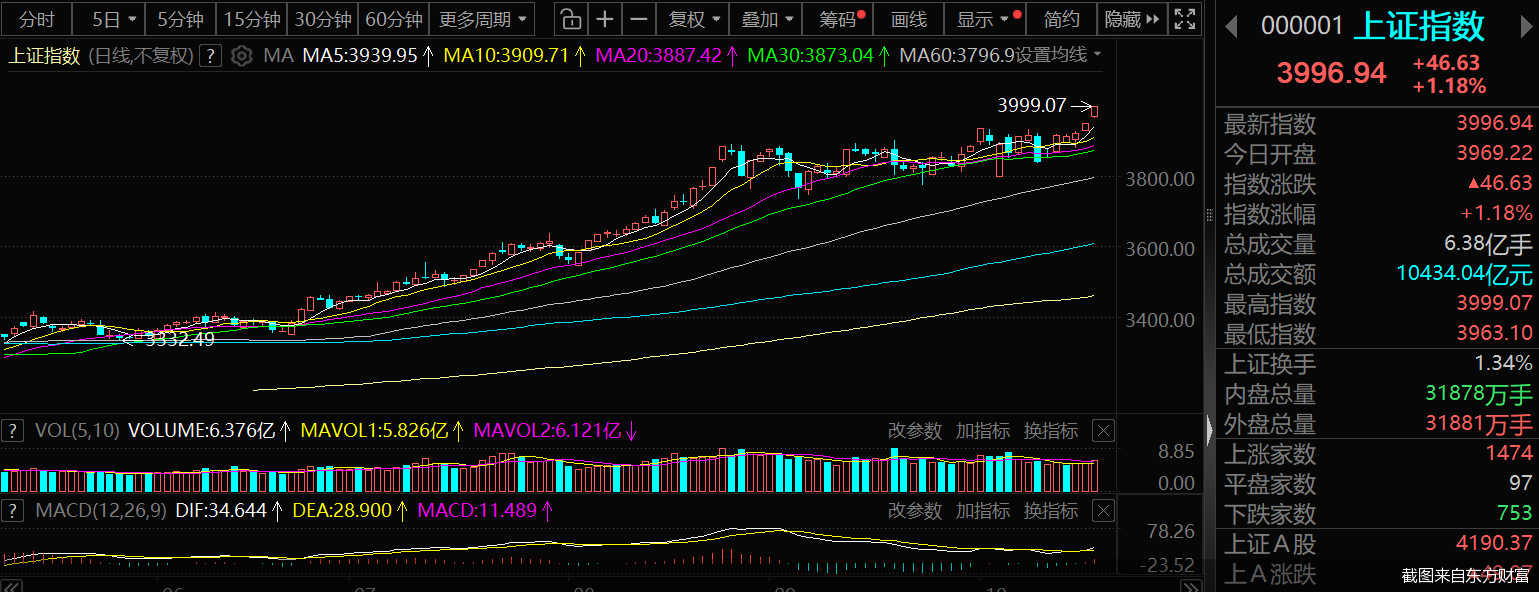Screen dimensions: 1539x592
Task: Close the MACD indicator panel
Action: 1102,511
